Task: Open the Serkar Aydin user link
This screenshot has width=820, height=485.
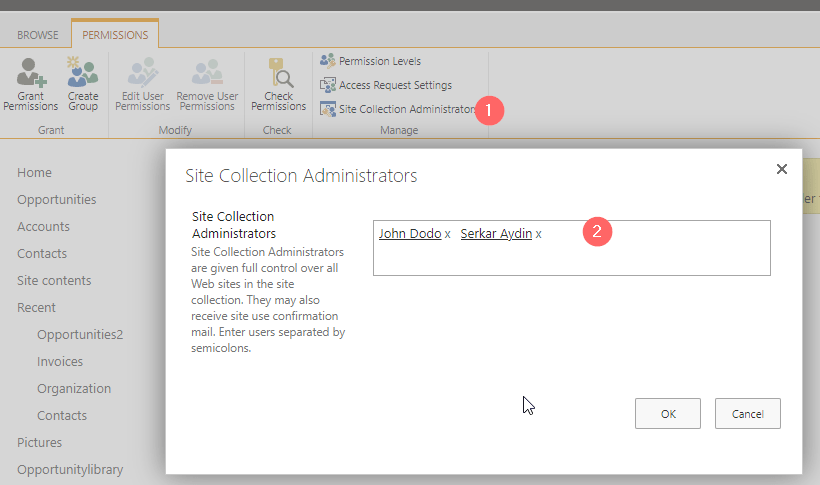Action: tap(496, 233)
